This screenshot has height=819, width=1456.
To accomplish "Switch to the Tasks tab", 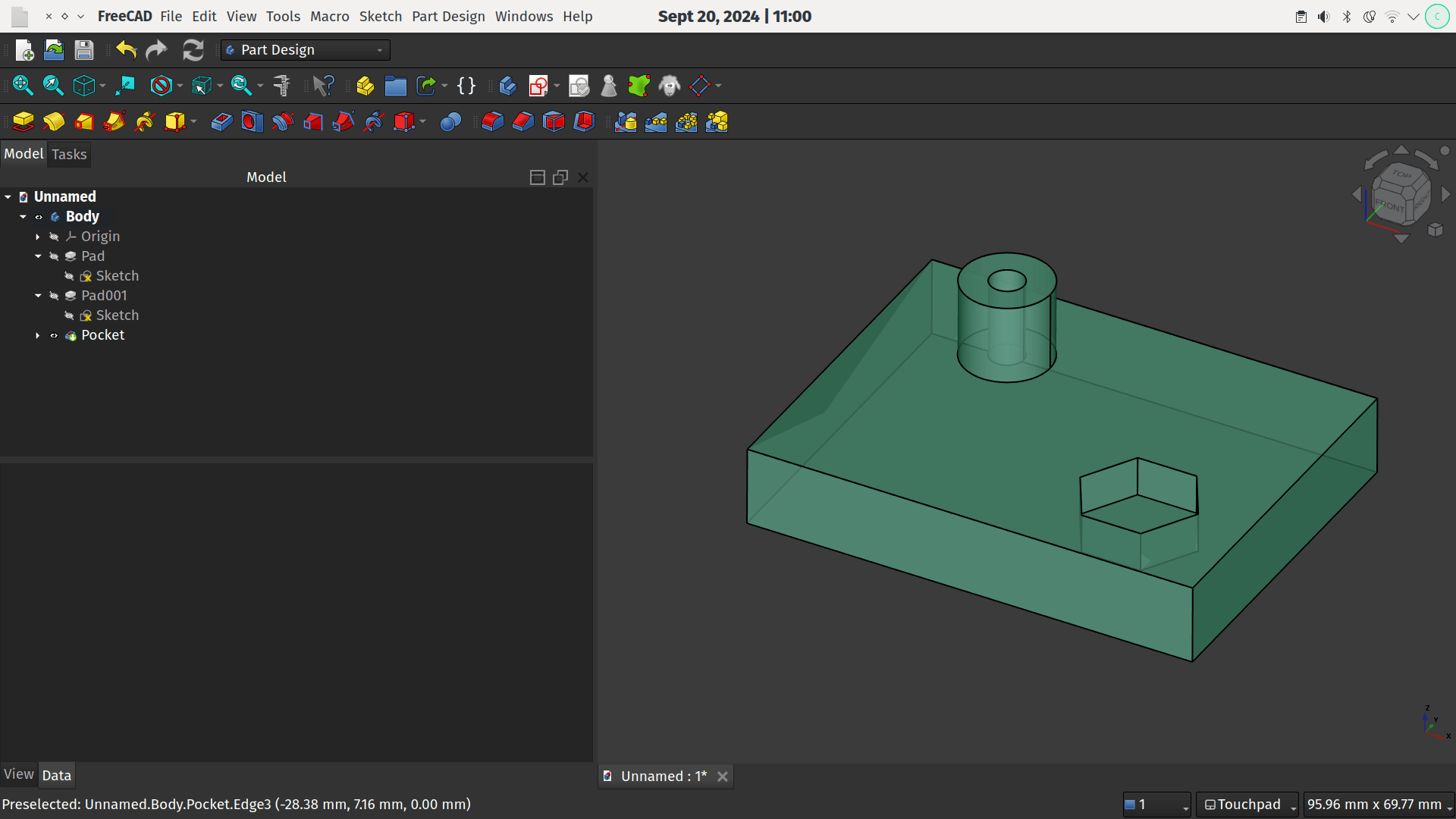I will [69, 155].
